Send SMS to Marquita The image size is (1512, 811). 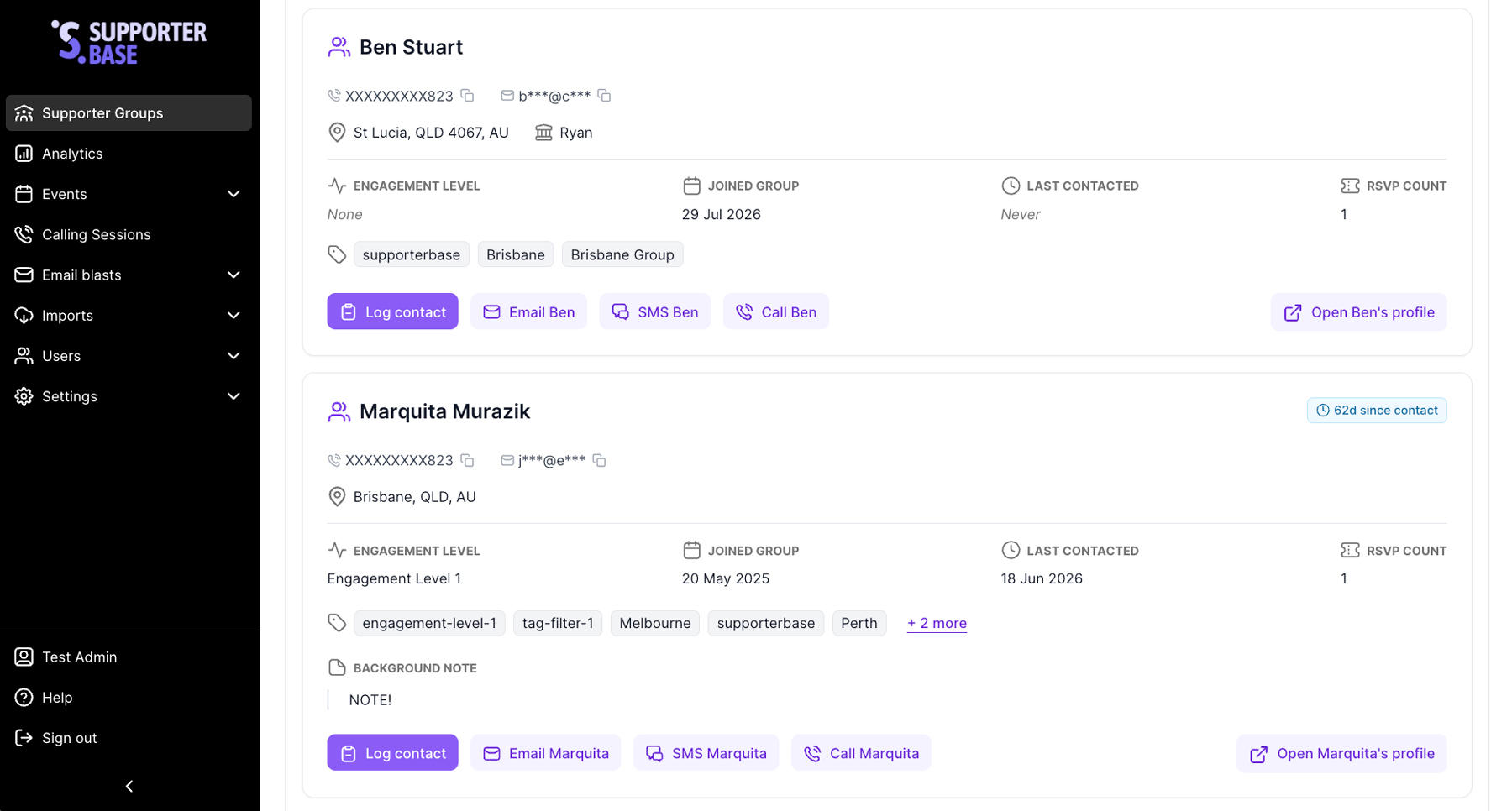[x=706, y=753]
